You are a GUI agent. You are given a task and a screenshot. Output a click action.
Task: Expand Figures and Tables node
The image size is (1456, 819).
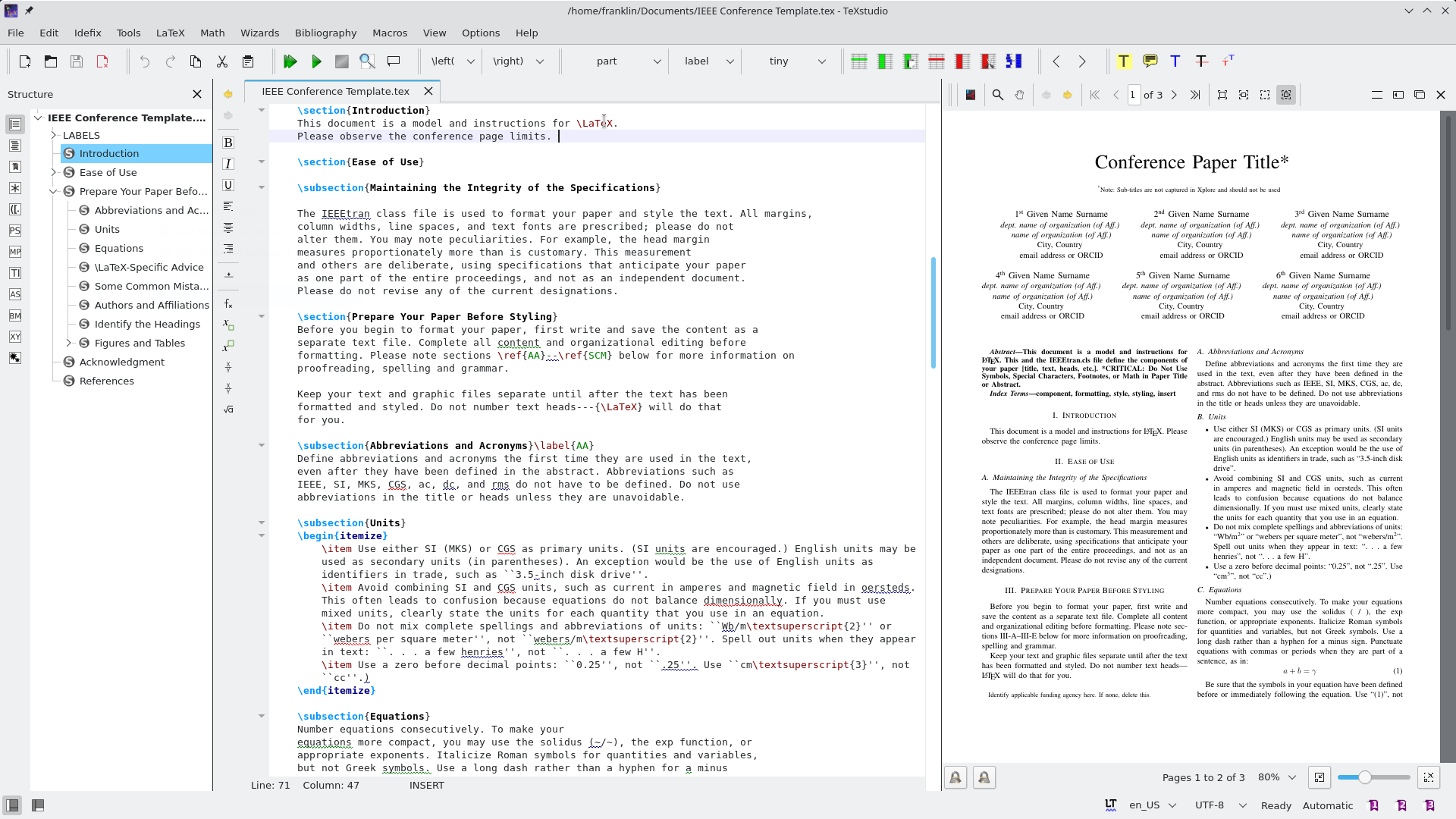pyautogui.click(x=69, y=343)
